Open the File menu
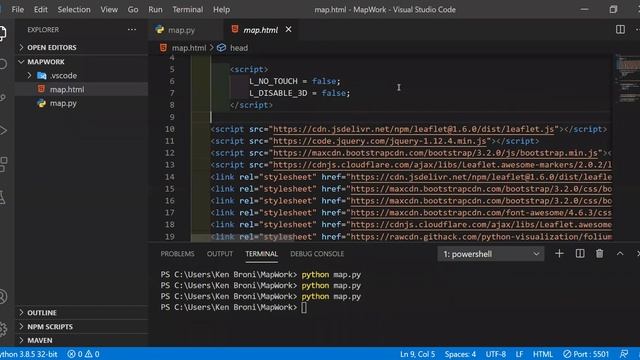Screen dimensions: 640x360 point(18,9)
